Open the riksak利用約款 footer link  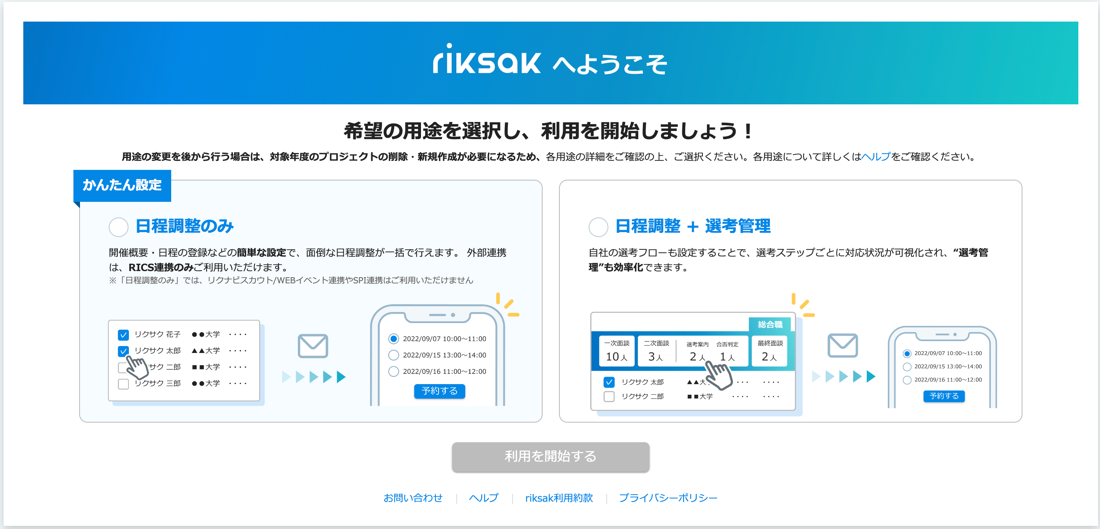tap(559, 498)
